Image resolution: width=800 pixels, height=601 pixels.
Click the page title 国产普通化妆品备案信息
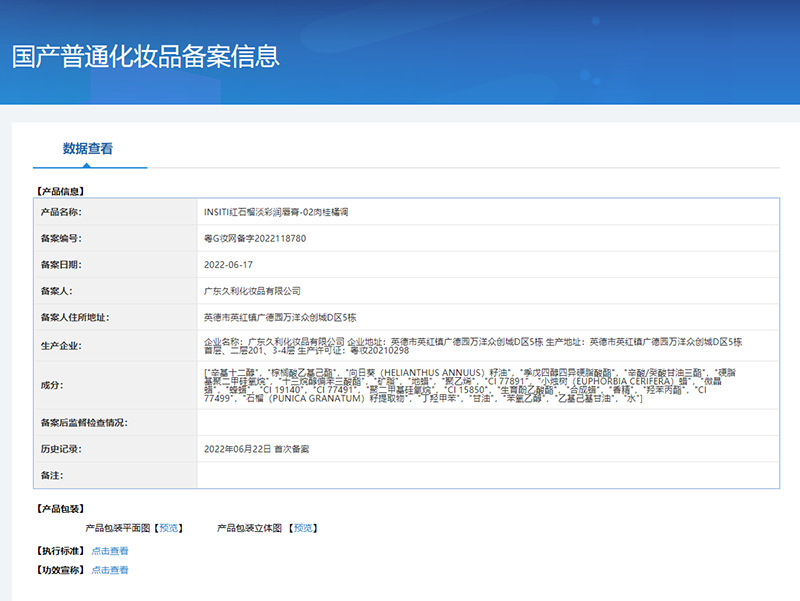[x=146, y=56]
